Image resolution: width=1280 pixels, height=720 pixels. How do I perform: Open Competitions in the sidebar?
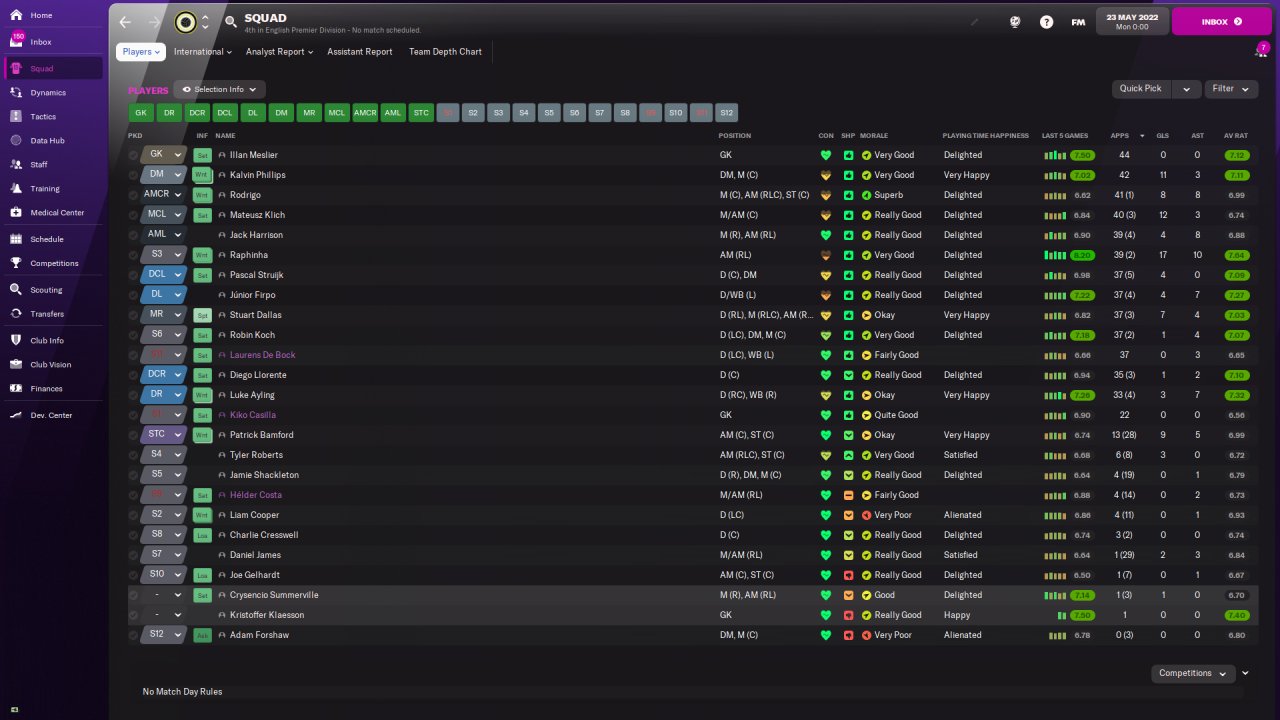(54, 264)
